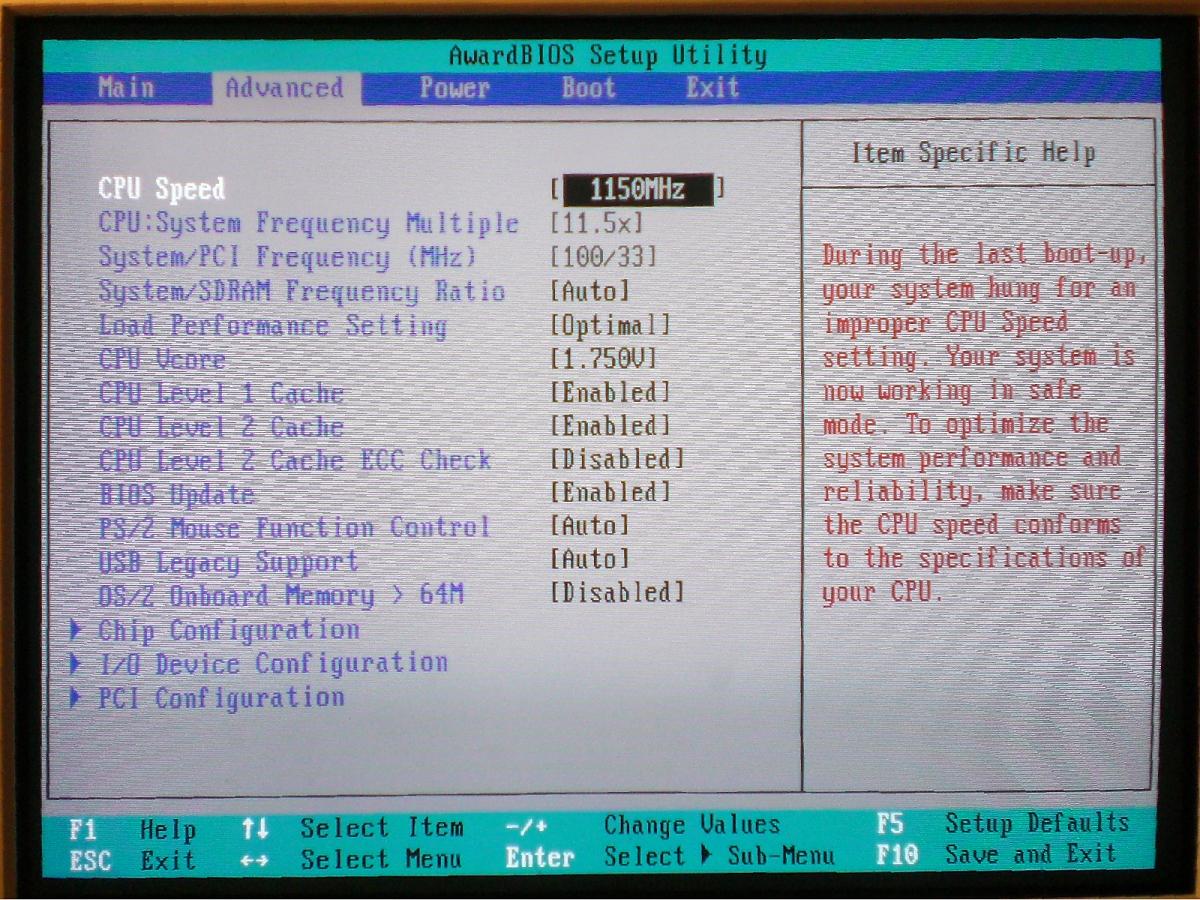Select CPU Level 2 Cache ECC Check label

tap(295, 460)
